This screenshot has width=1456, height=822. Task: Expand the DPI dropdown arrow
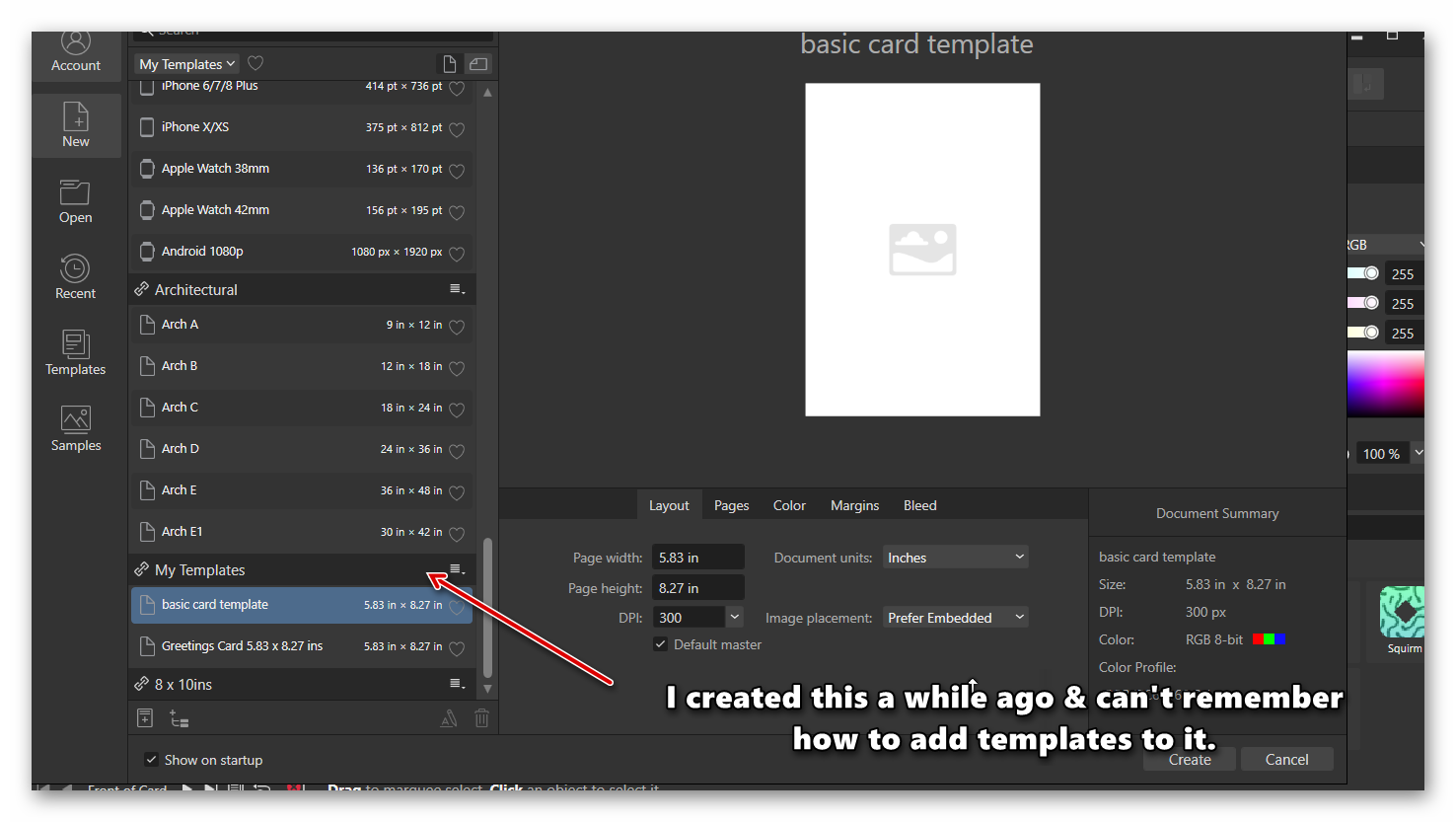click(735, 618)
